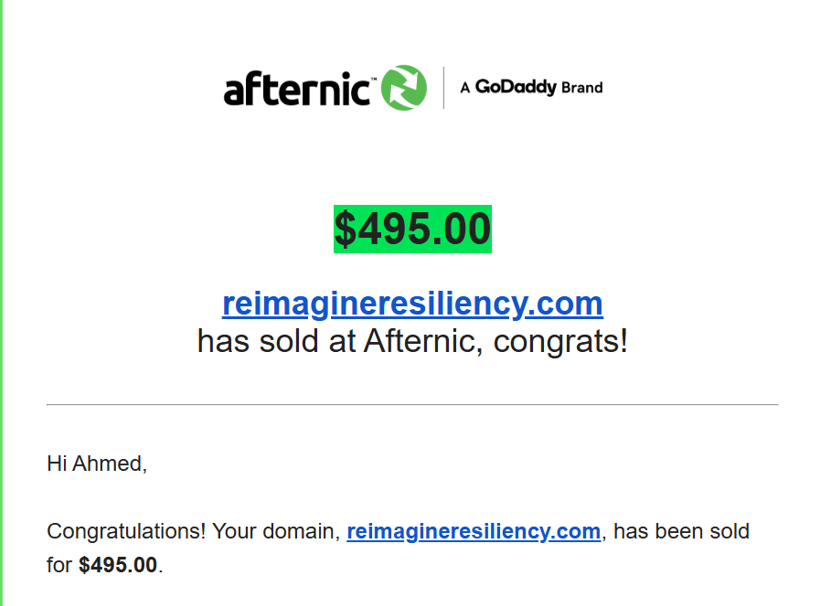Screen dimensions: 819x606
Task: Click the Hi Ahmed greeting line
Action: coord(97,463)
